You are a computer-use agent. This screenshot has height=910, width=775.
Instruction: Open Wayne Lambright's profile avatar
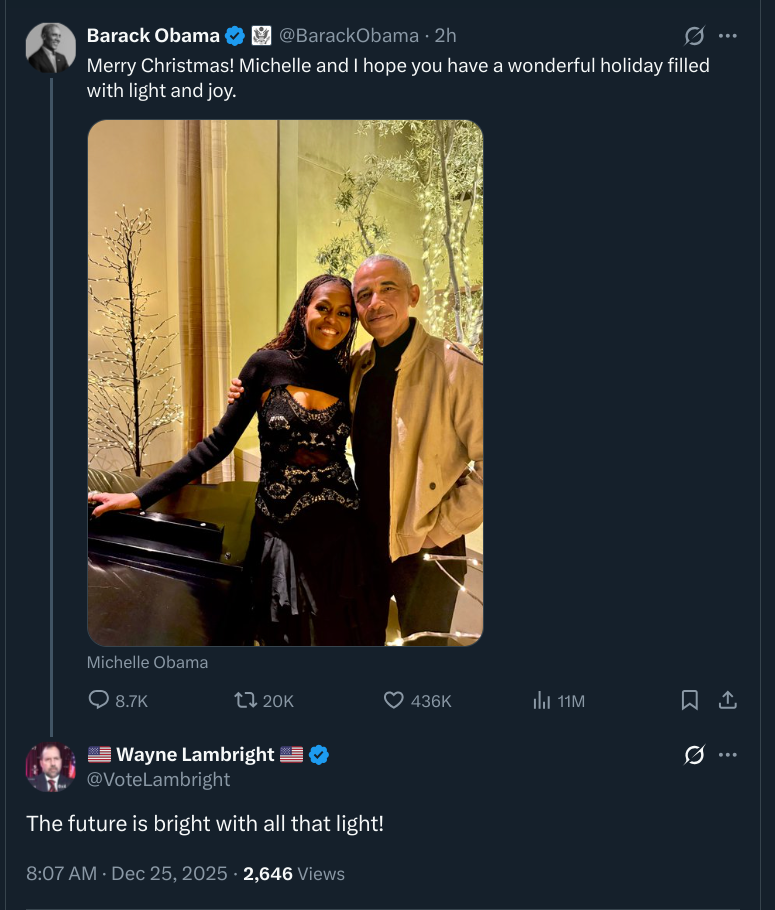[x=51, y=767]
